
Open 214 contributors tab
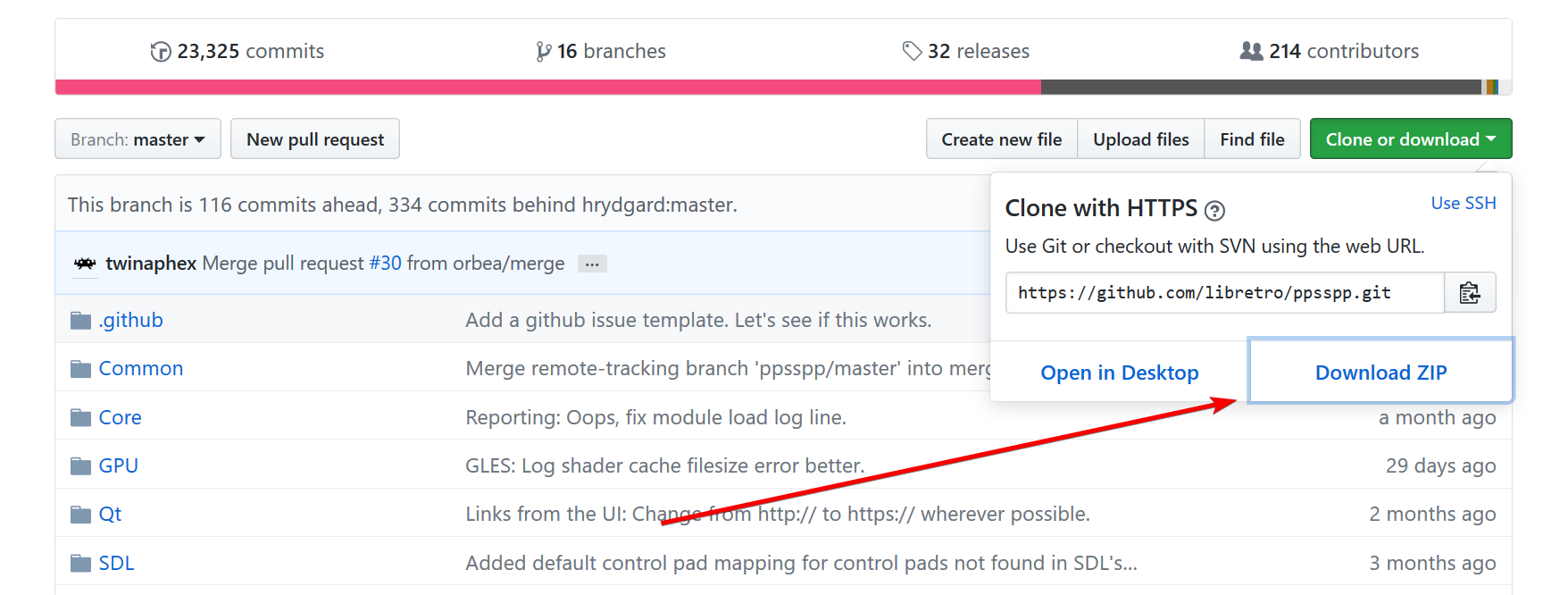tap(1330, 52)
